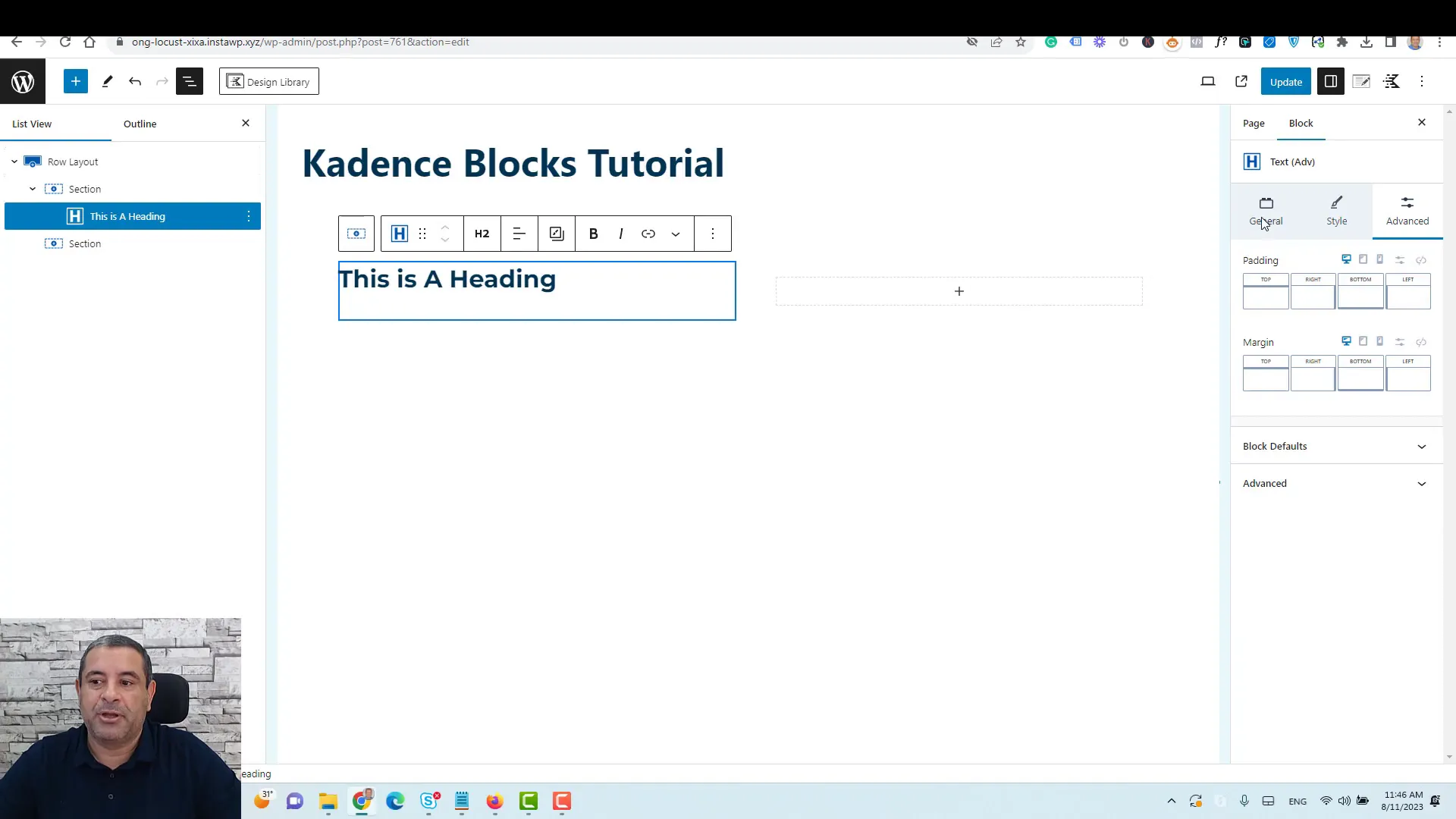Open the Design Library

click(269, 81)
